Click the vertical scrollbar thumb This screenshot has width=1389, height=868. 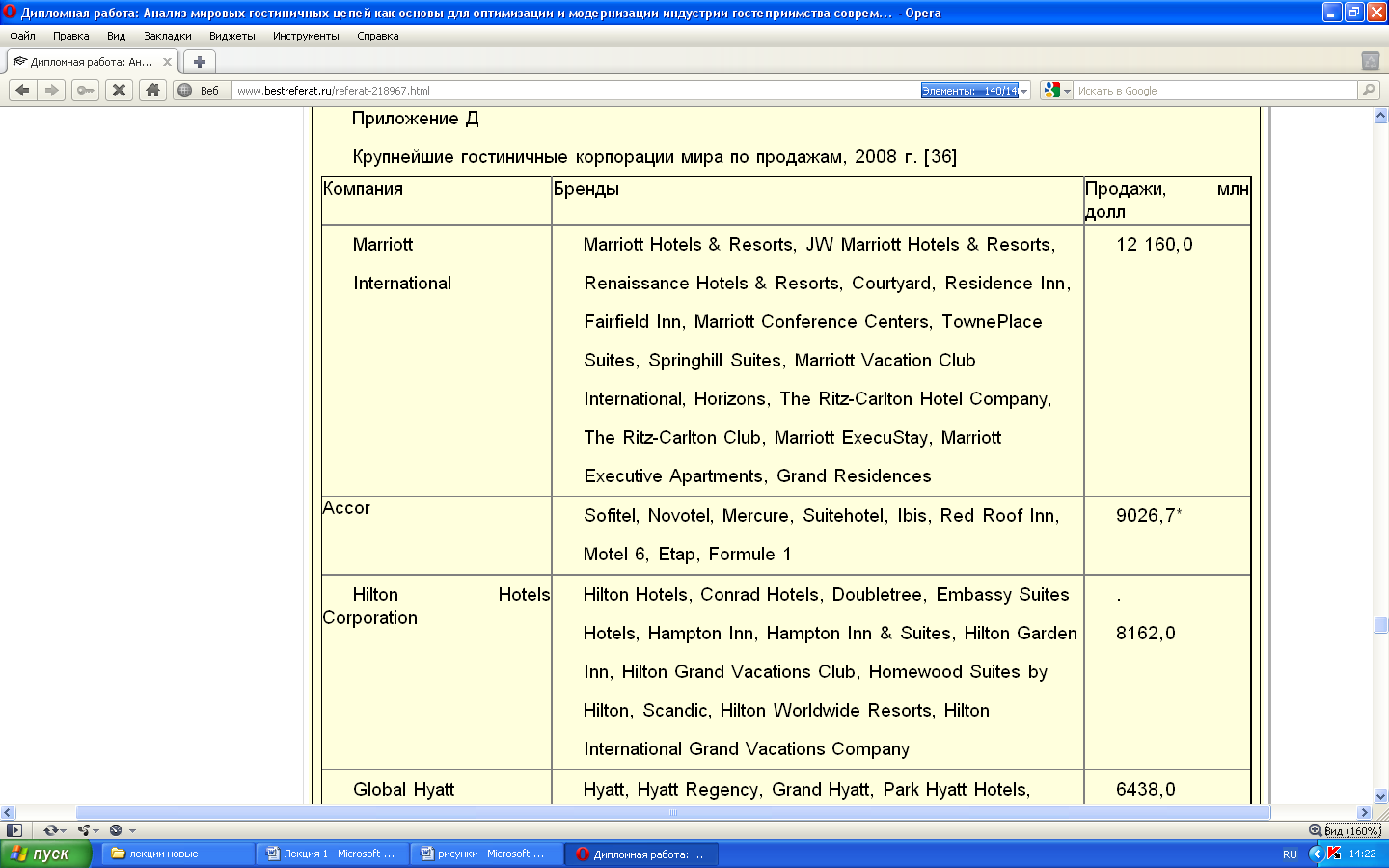pos(1380,625)
